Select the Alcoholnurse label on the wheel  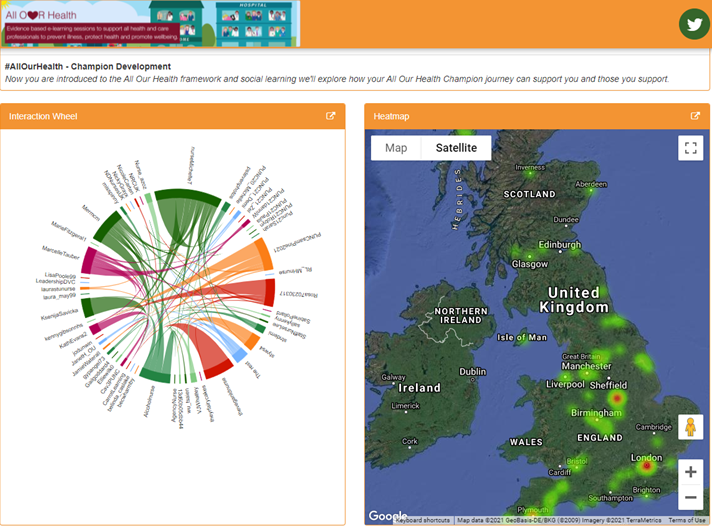[149, 402]
